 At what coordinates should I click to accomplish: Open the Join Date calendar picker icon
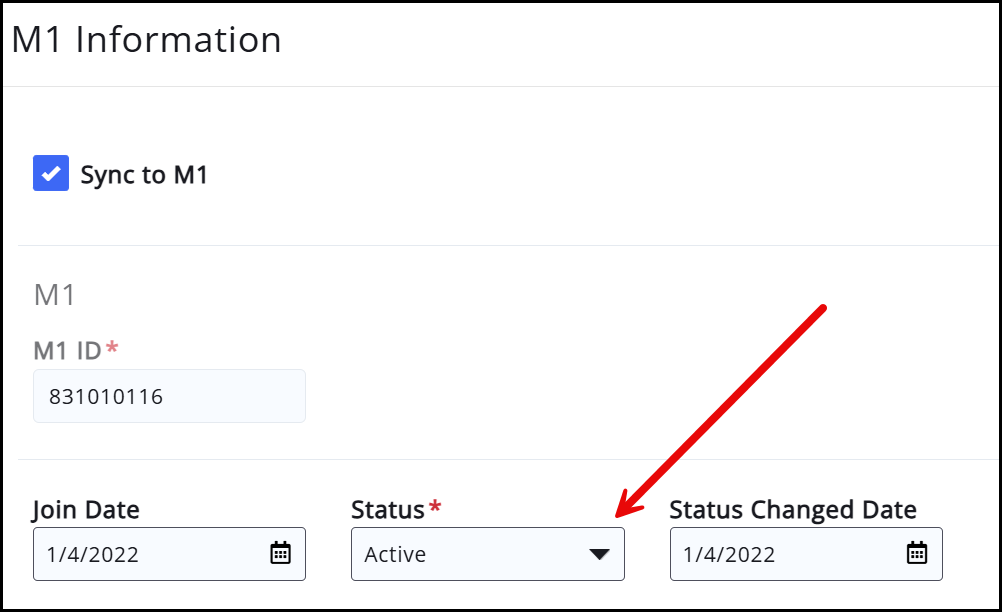[281, 553]
